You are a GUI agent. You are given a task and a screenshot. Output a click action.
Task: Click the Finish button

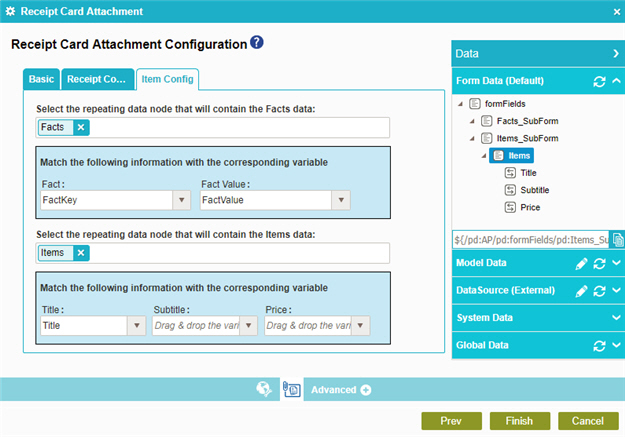click(519, 421)
